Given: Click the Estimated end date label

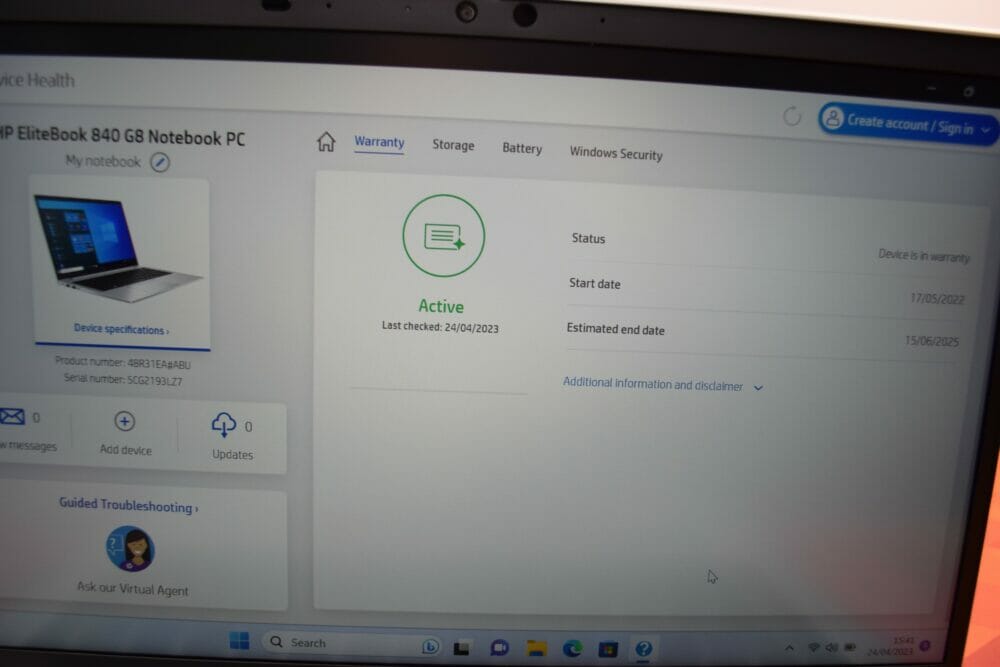Looking at the screenshot, I should 615,329.
